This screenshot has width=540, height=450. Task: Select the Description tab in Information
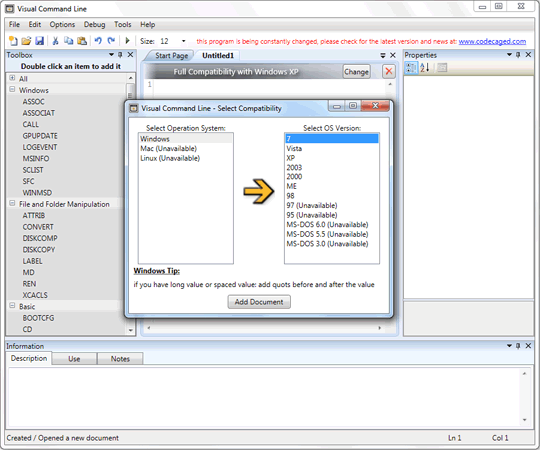29,358
